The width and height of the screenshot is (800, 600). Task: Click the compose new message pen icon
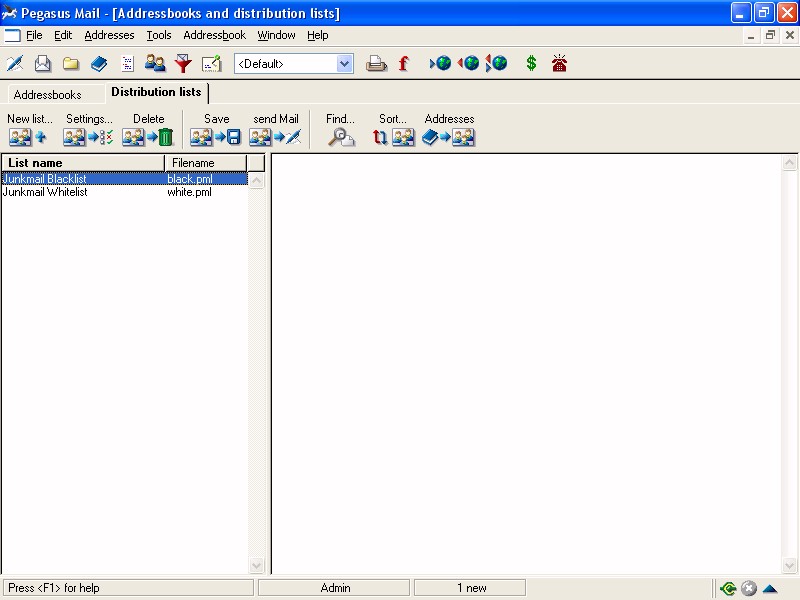pyautogui.click(x=15, y=64)
